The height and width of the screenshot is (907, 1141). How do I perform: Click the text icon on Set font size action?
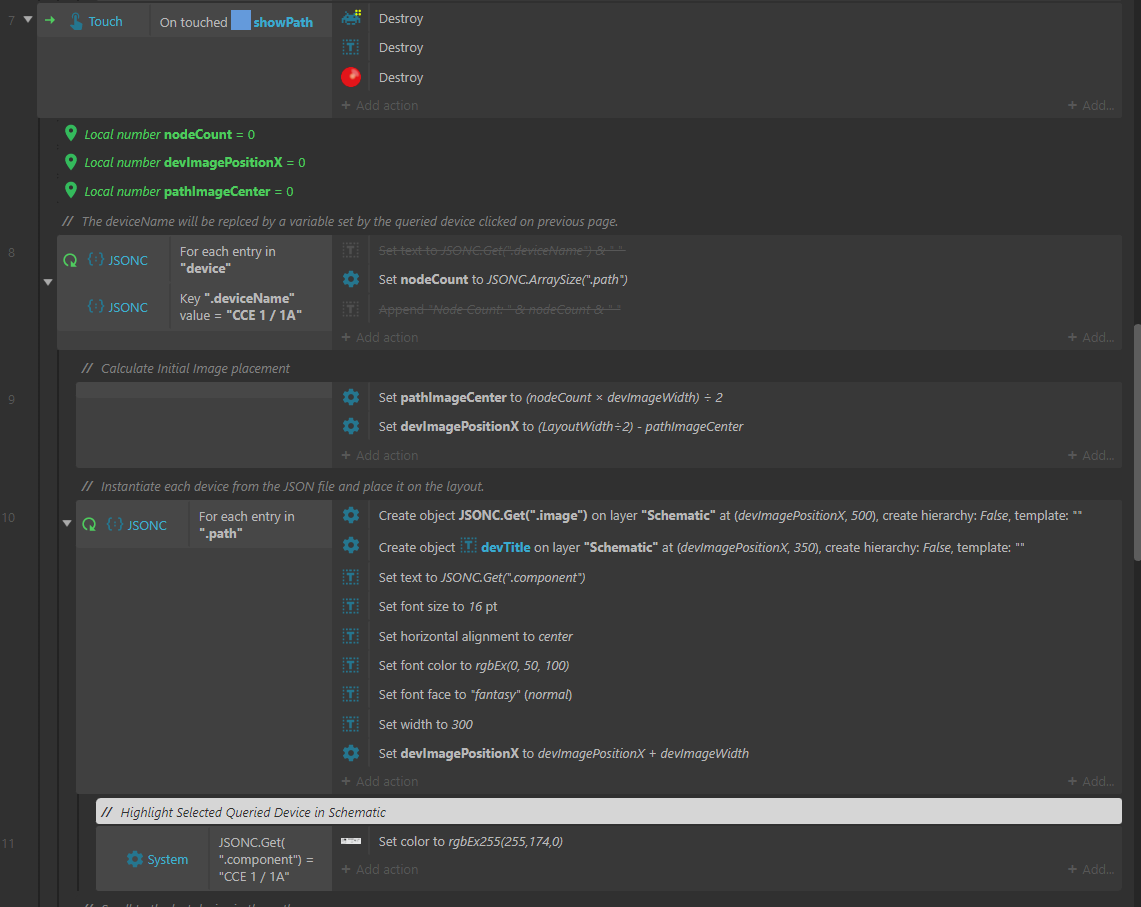(x=351, y=606)
